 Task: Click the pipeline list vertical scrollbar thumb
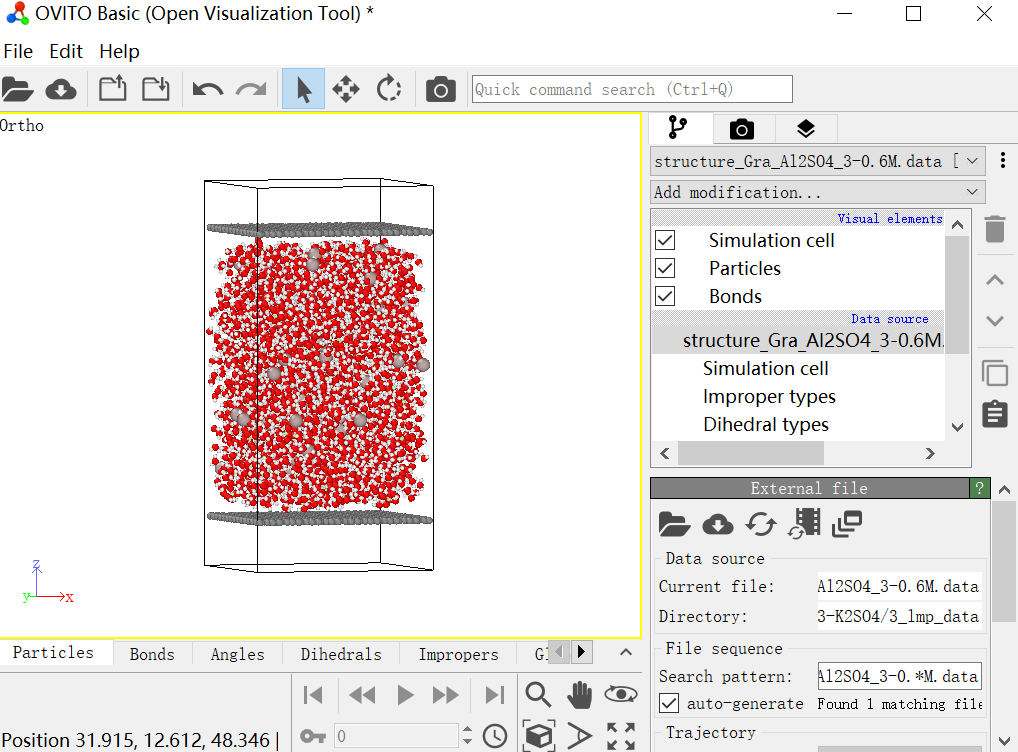[956, 295]
